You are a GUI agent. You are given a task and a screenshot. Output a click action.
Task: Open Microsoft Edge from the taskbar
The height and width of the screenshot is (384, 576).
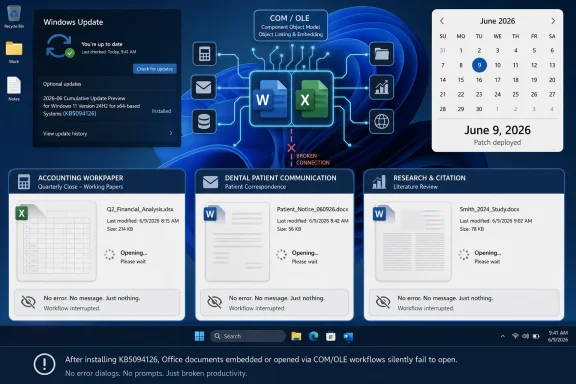[x=313, y=336]
